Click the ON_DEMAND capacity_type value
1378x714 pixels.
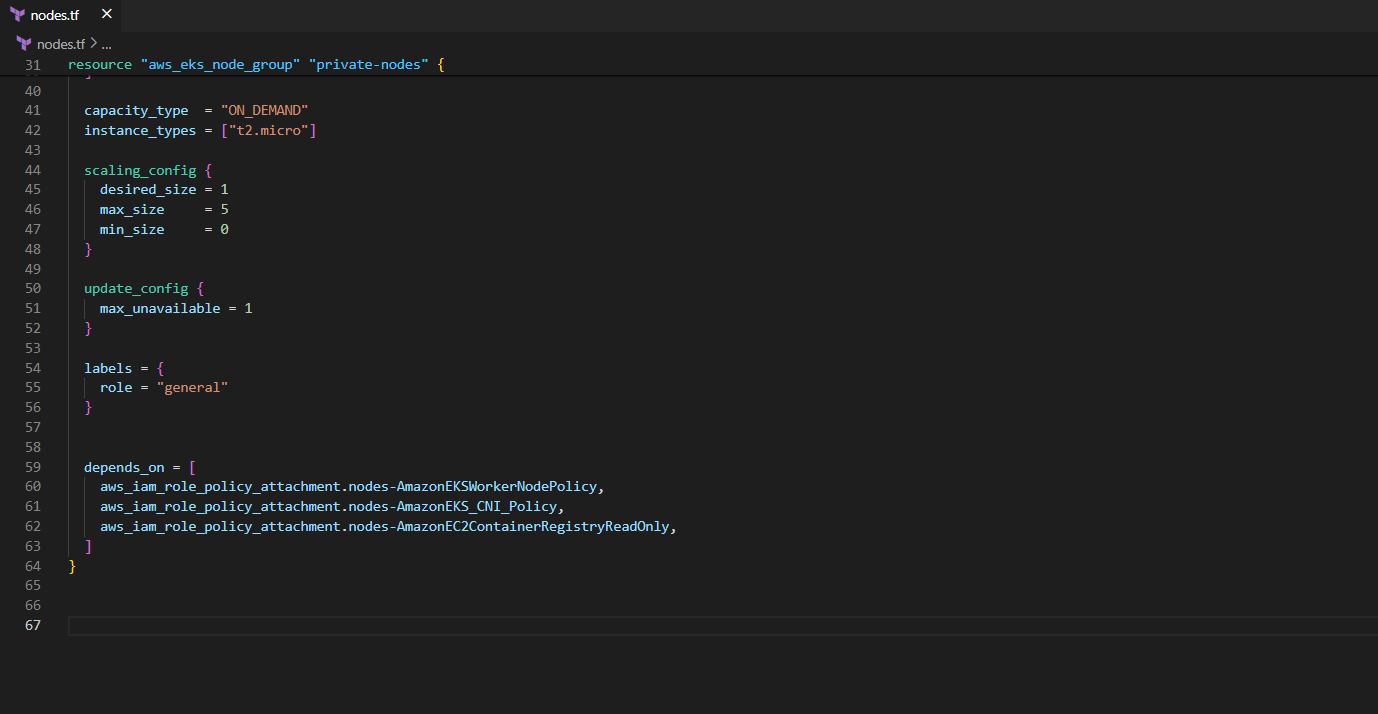(264, 110)
